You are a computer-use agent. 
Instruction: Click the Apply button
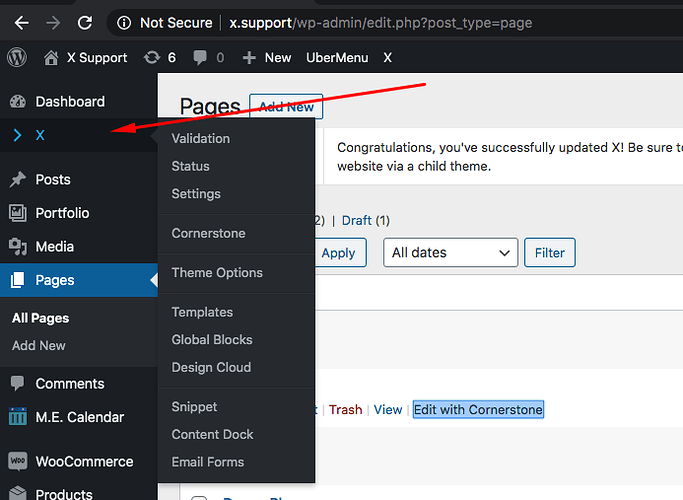coord(339,253)
